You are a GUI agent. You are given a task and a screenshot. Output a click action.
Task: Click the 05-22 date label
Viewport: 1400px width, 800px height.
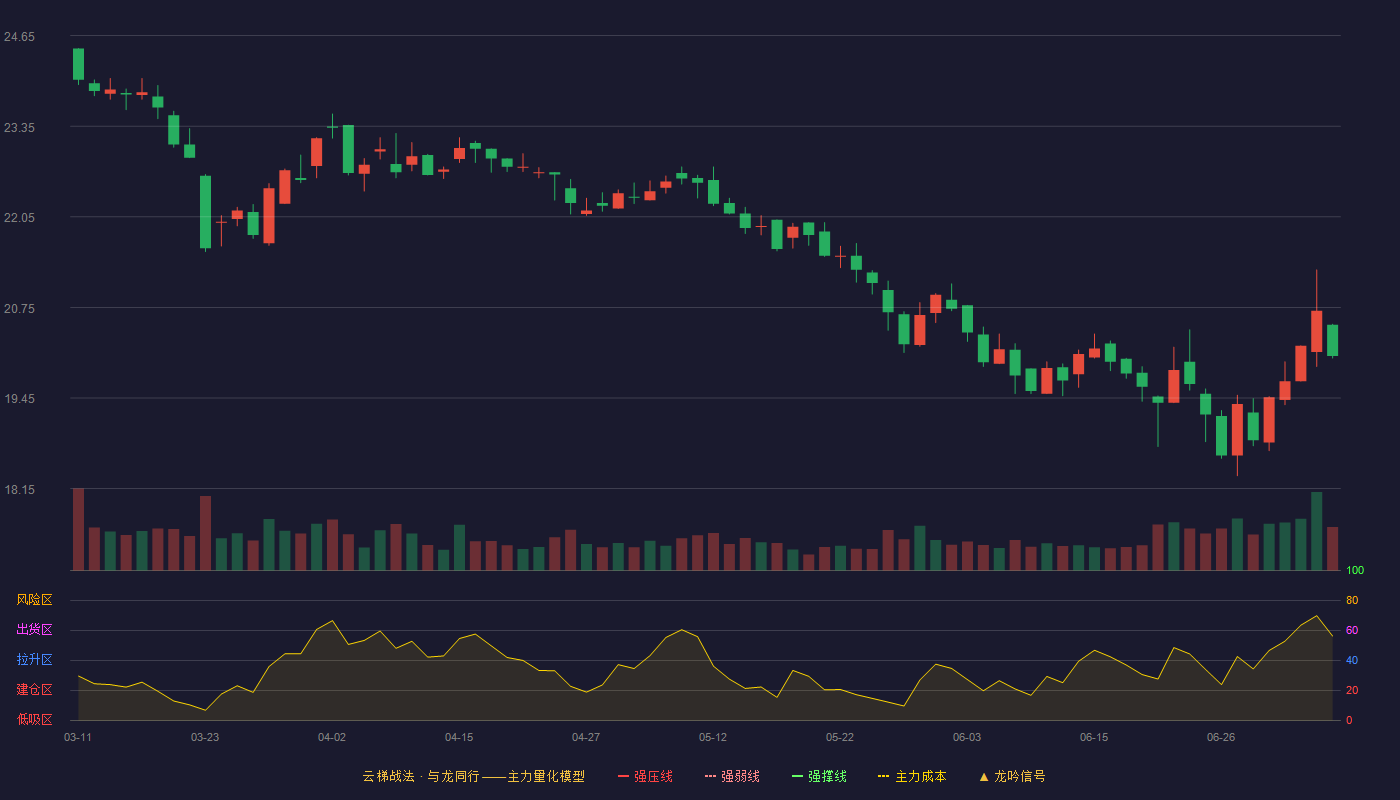coord(840,737)
